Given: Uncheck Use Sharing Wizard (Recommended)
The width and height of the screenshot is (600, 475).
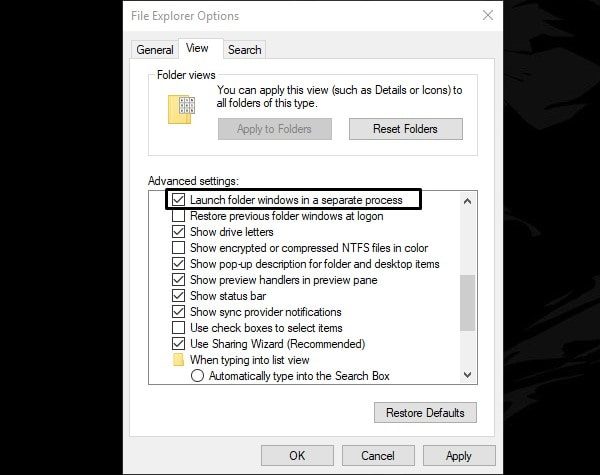Looking at the screenshot, I should coord(179,344).
